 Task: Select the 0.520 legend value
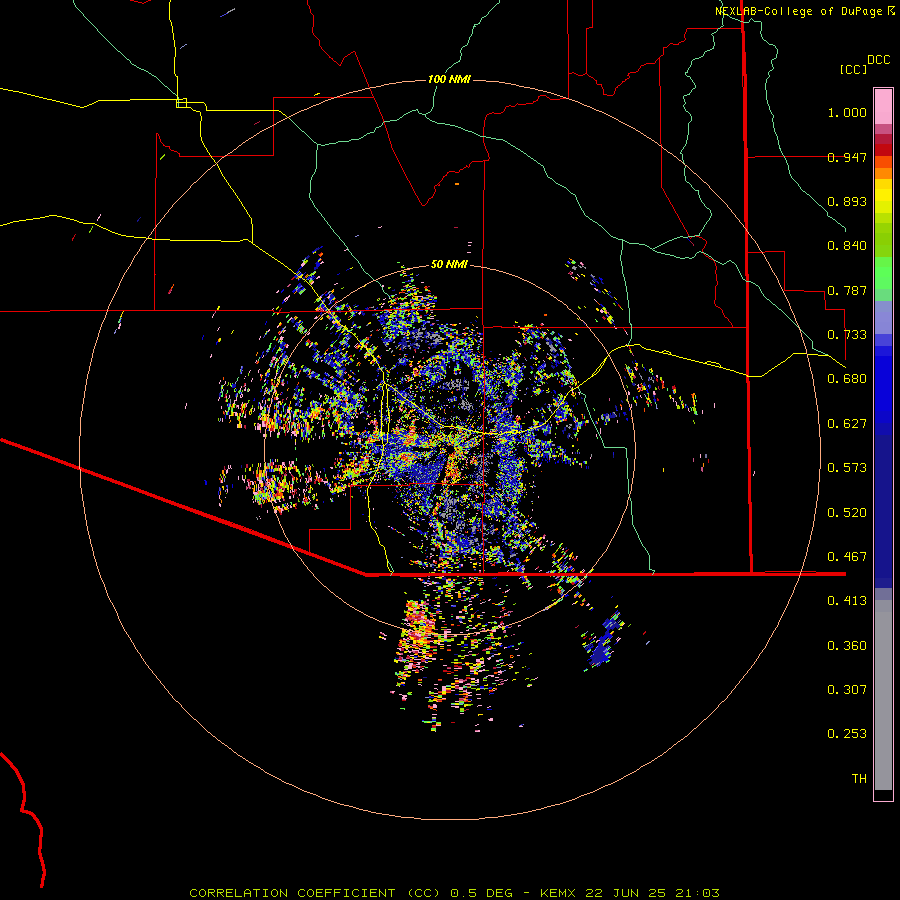pos(847,513)
